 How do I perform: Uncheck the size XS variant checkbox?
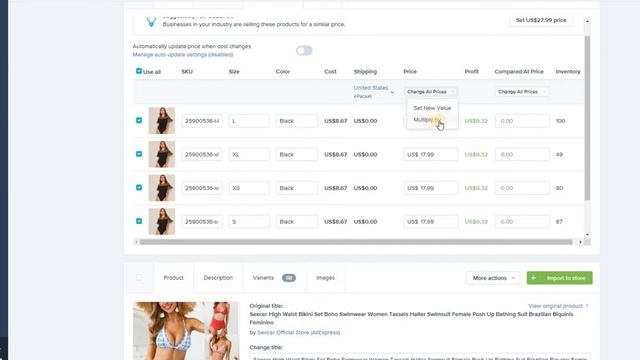click(139, 187)
